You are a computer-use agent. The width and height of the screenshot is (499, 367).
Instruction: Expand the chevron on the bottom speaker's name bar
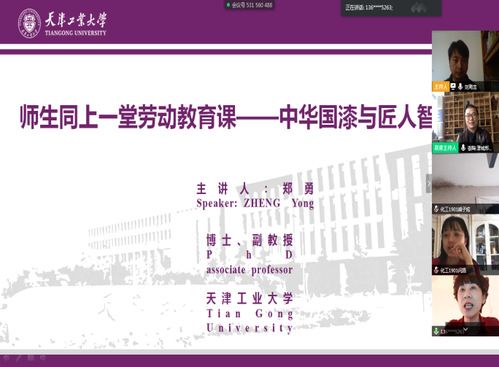pos(466,330)
